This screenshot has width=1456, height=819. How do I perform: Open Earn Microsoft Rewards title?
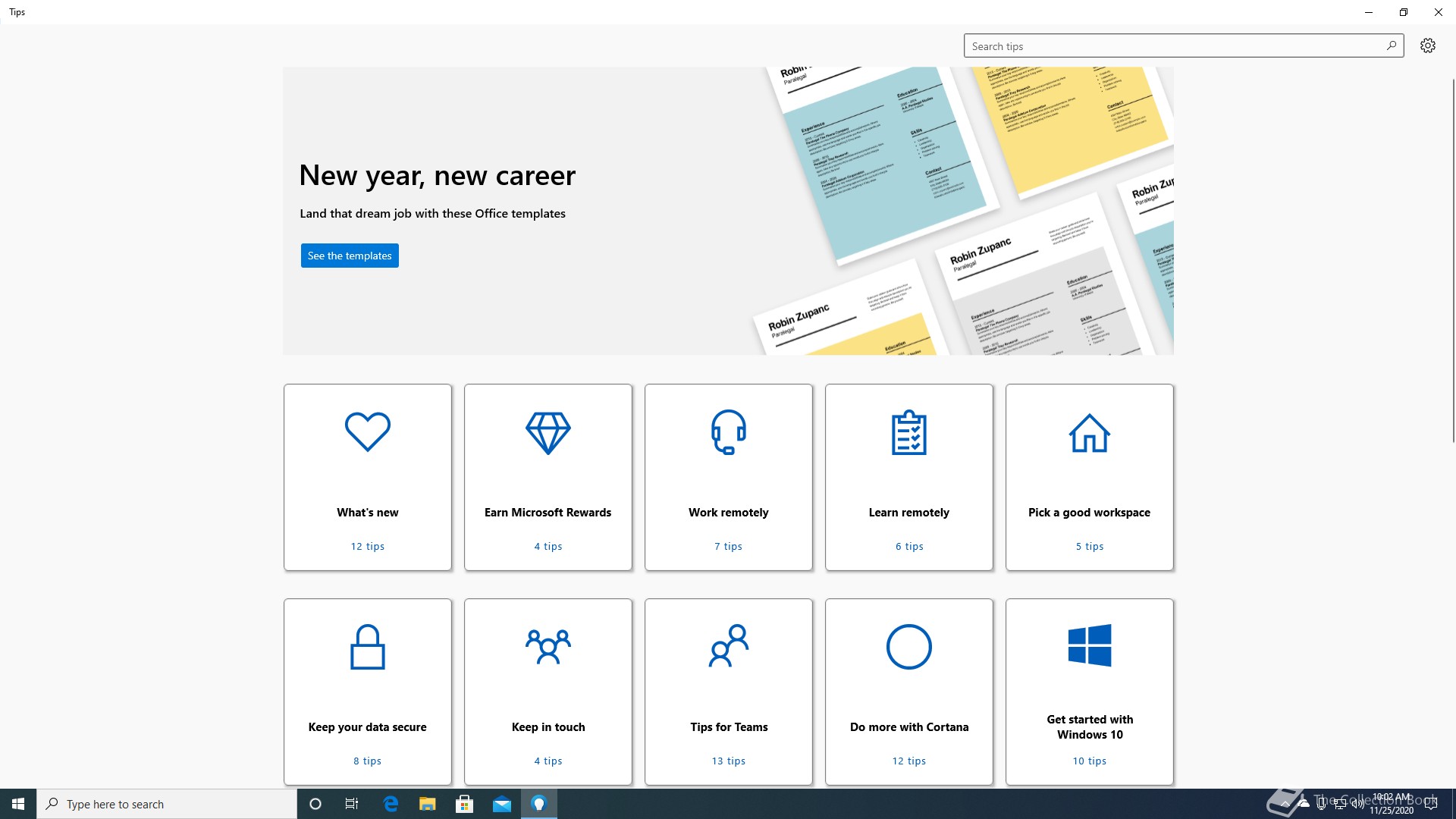pyautogui.click(x=548, y=513)
